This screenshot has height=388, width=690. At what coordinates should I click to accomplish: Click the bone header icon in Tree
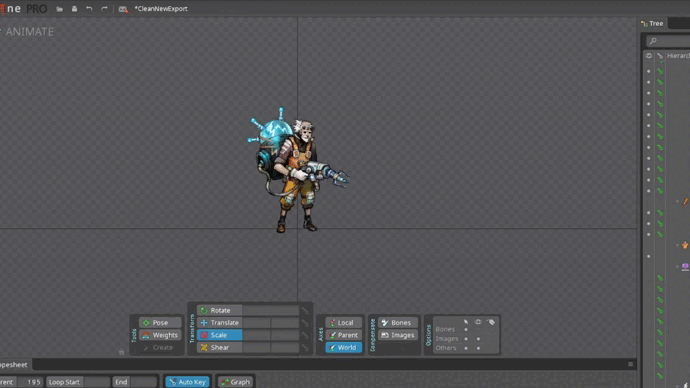click(x=660, y=56)
